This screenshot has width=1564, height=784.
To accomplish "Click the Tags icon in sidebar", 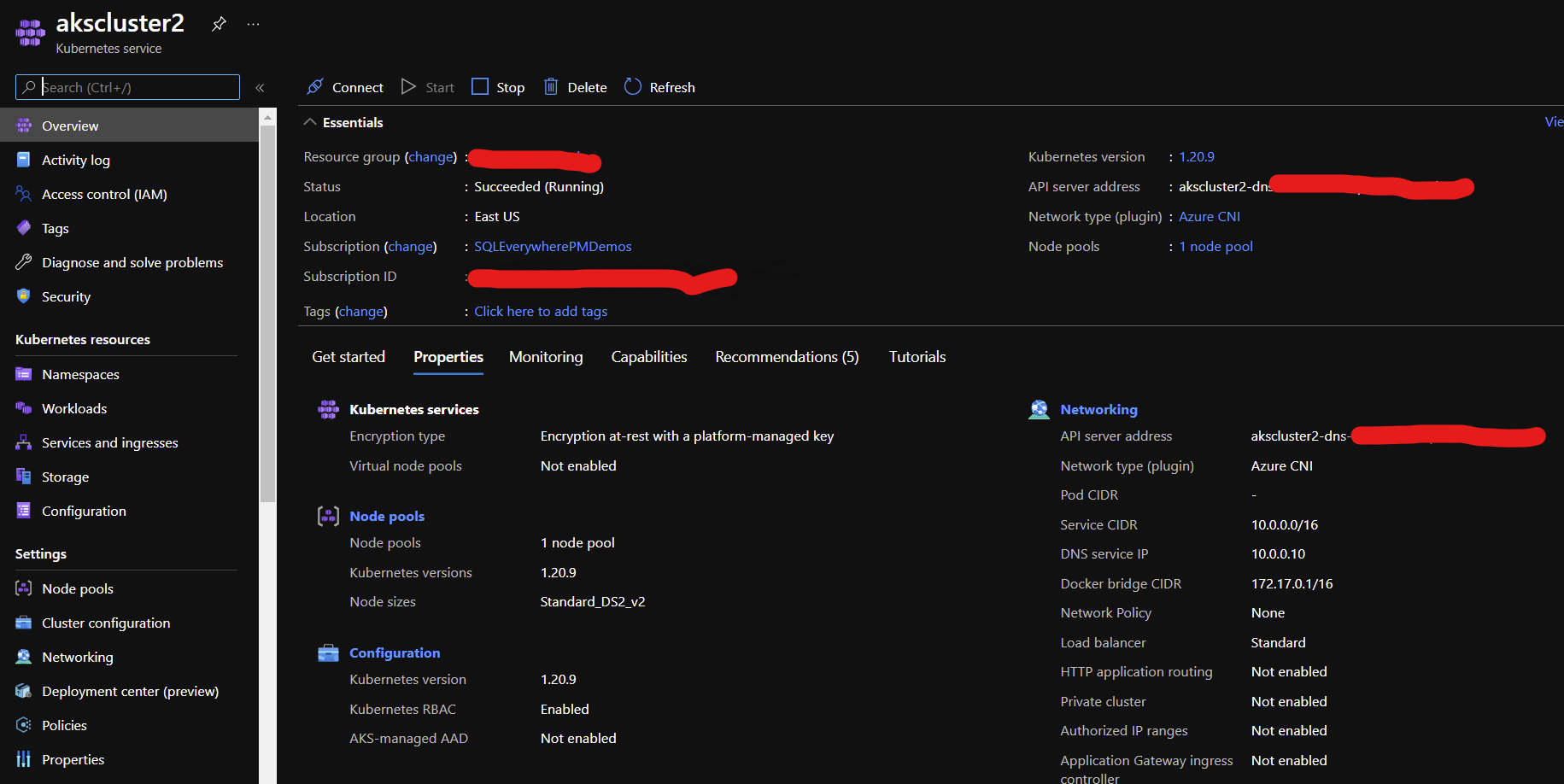I will tap(23, 228).
